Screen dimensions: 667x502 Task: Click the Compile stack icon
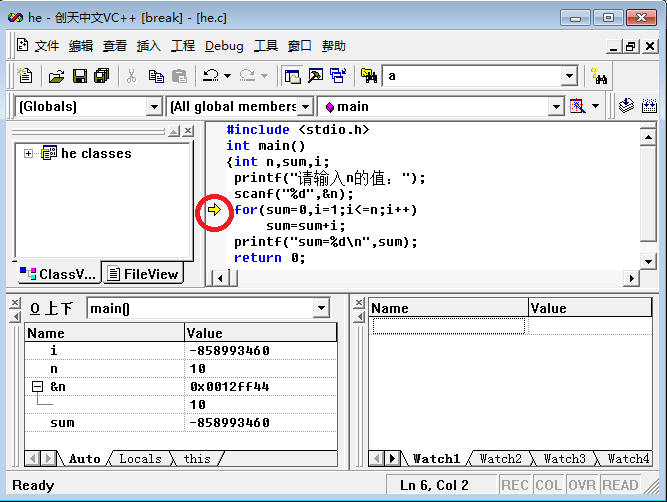pos(626,106)
